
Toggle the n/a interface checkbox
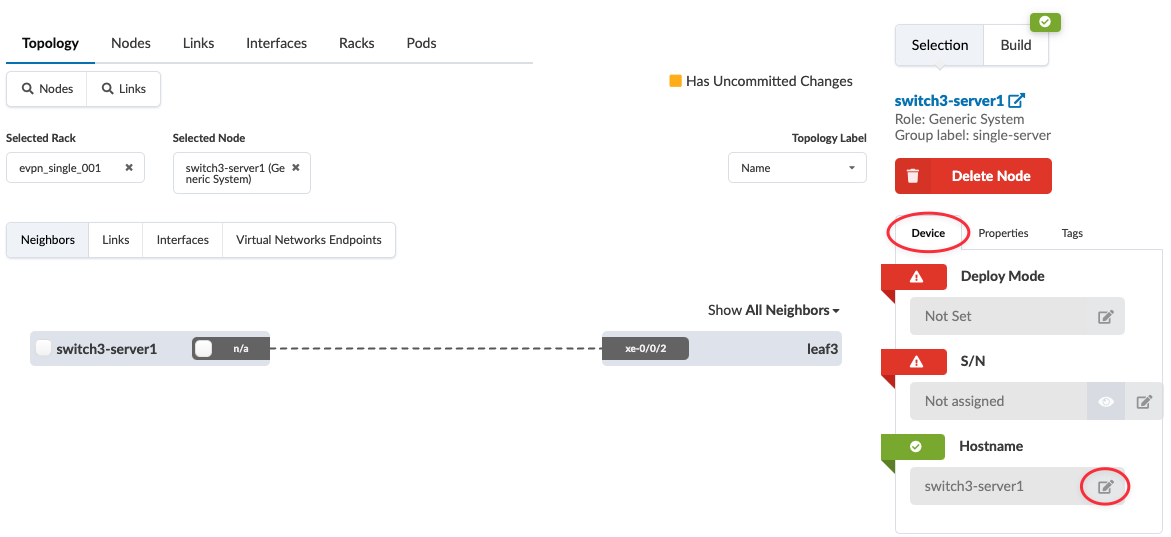point(204,349)
